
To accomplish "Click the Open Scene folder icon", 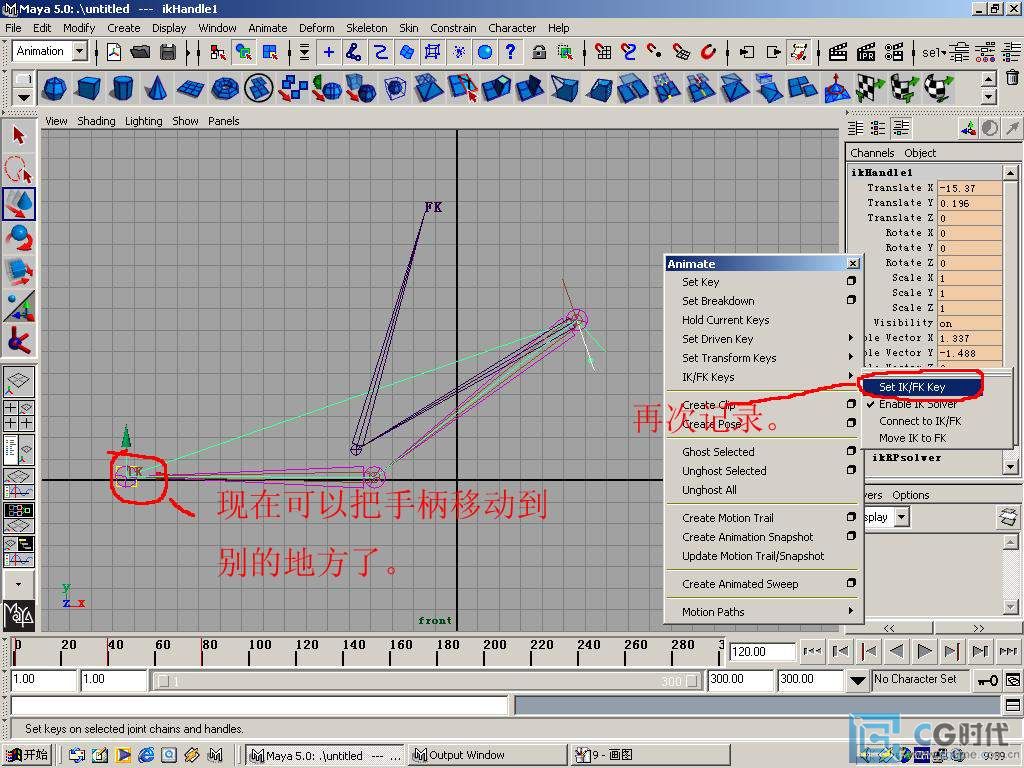I will (x=140, y=52).
